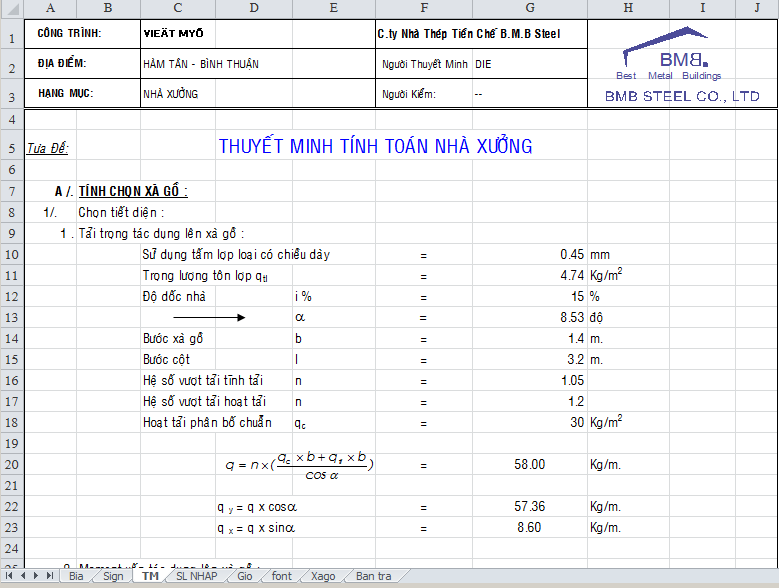Screen dimensions: 779x588
Task: Click the 15 slope percentage value
Action: coord(530,296)
